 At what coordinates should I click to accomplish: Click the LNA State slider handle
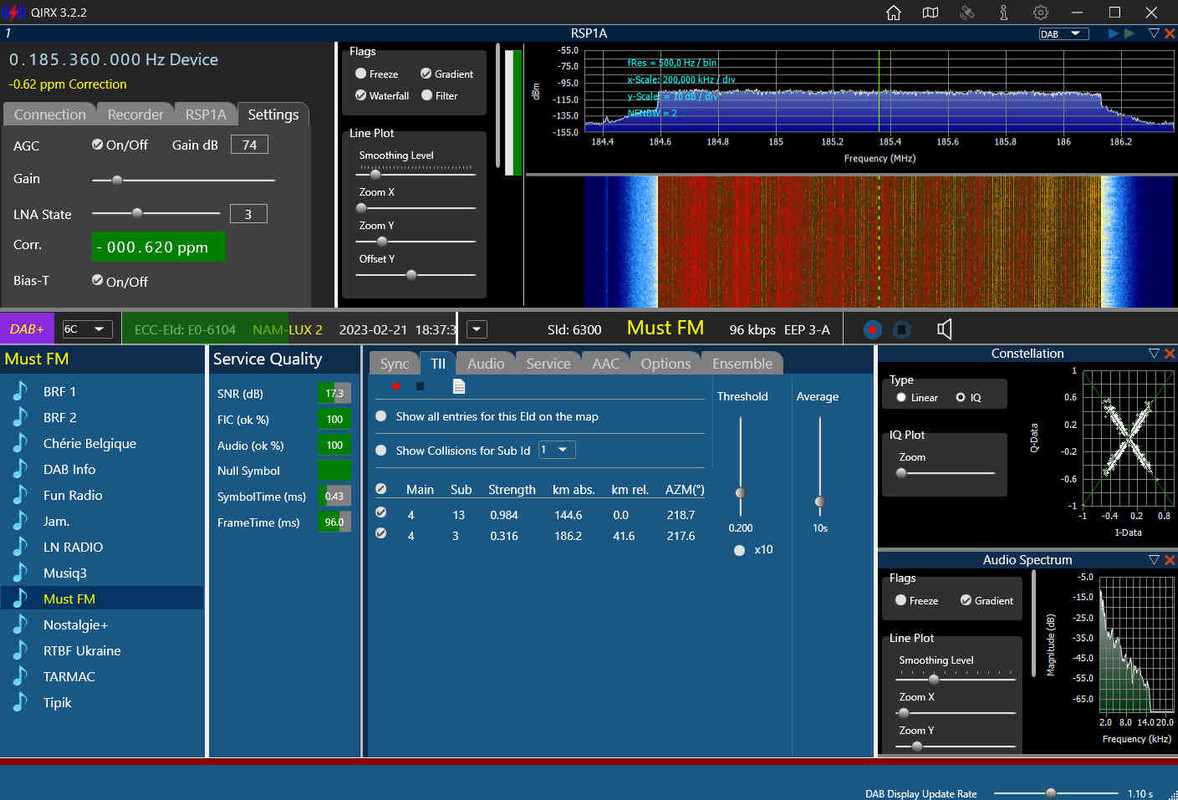tap(137, 213)
